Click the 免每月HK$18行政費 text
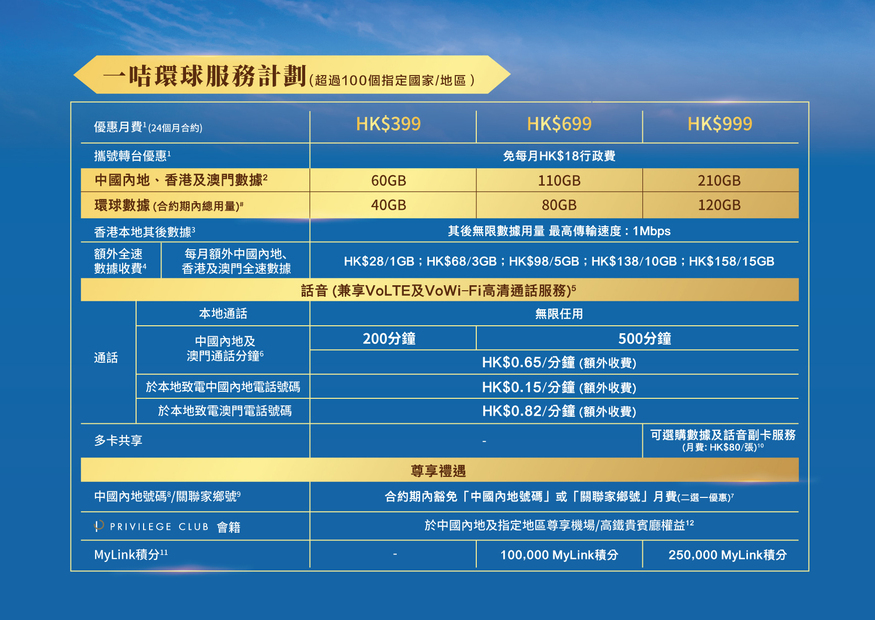Viewport: 875px width, 620px height. 558,156
